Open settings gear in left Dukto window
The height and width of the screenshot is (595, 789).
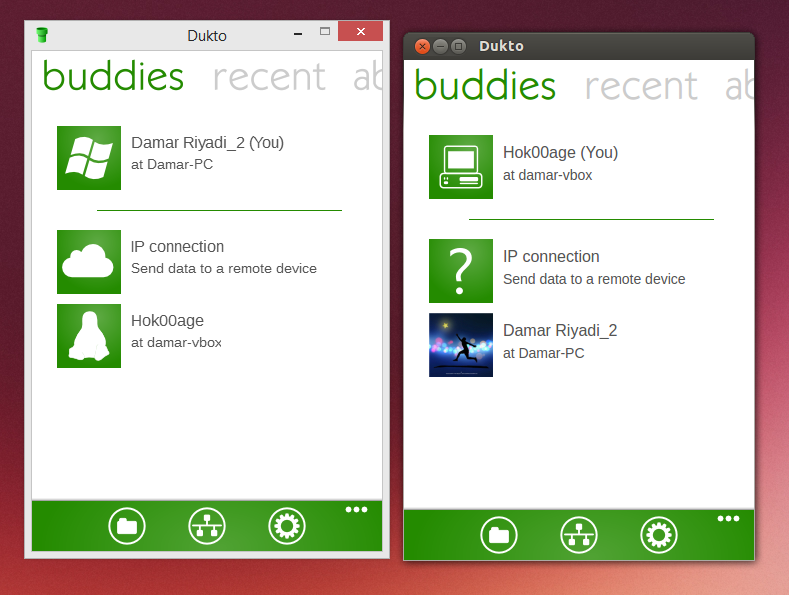click(x=287, y=526)
